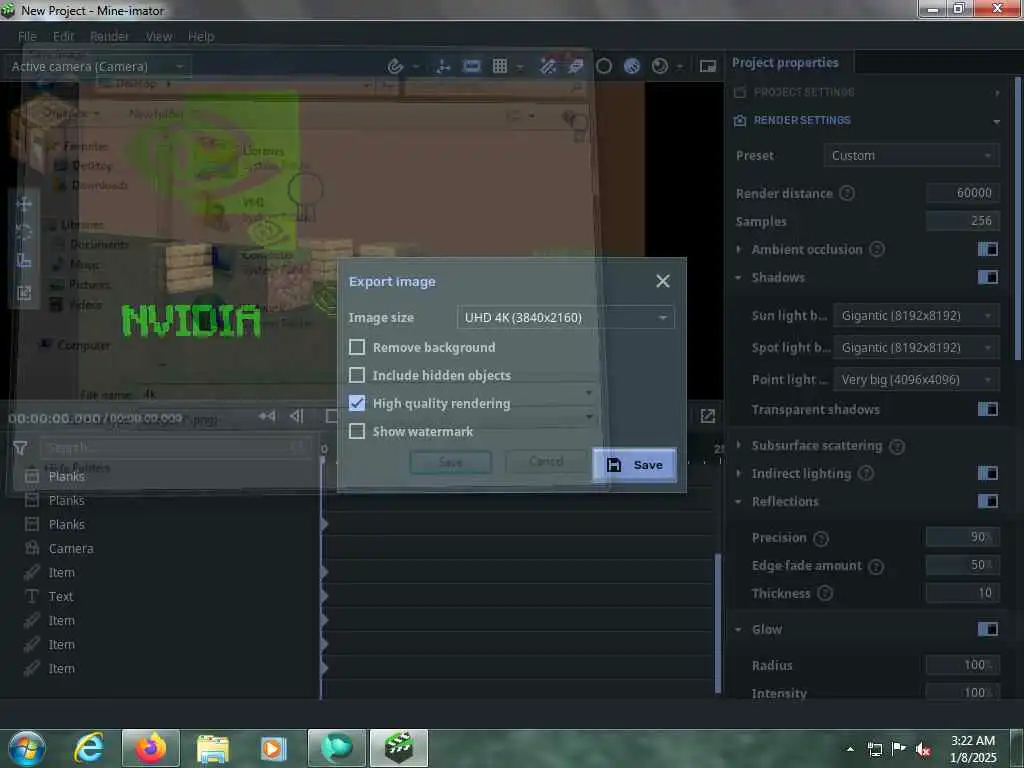
Task: Toggle the Glow switch
Action: click(x=987, y=629)
